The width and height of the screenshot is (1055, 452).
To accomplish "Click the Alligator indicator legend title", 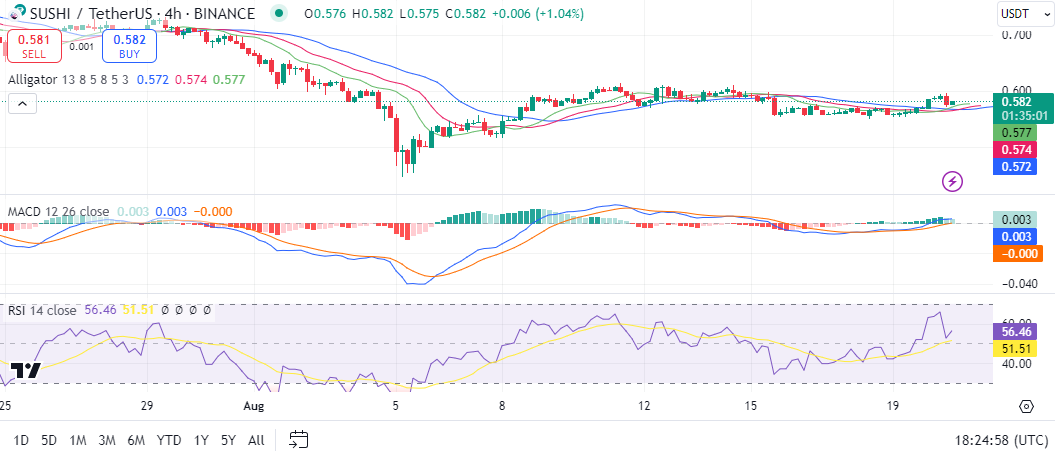I will click(x=33, y=79).
